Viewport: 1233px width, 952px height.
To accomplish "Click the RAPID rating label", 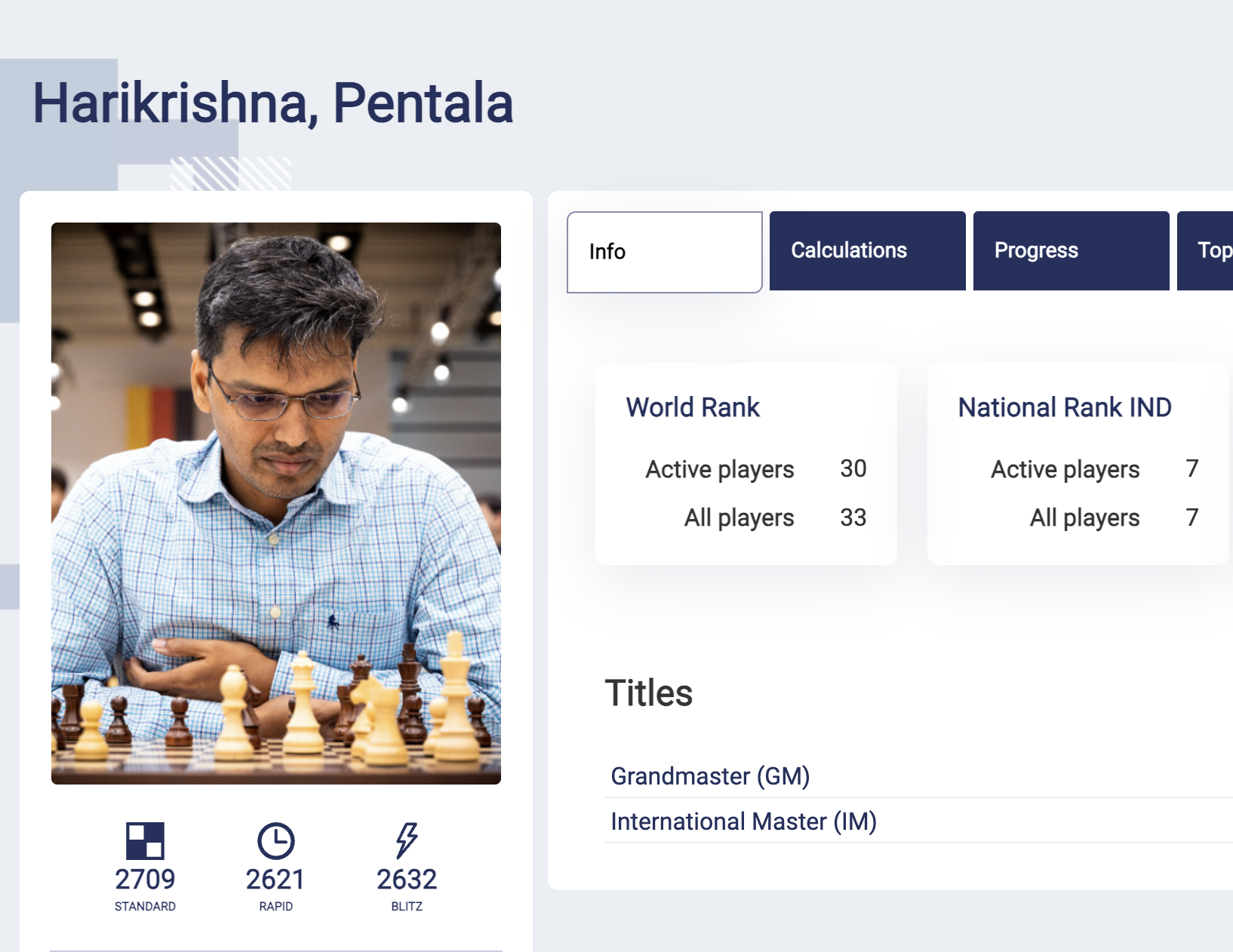I will [275, 906].
